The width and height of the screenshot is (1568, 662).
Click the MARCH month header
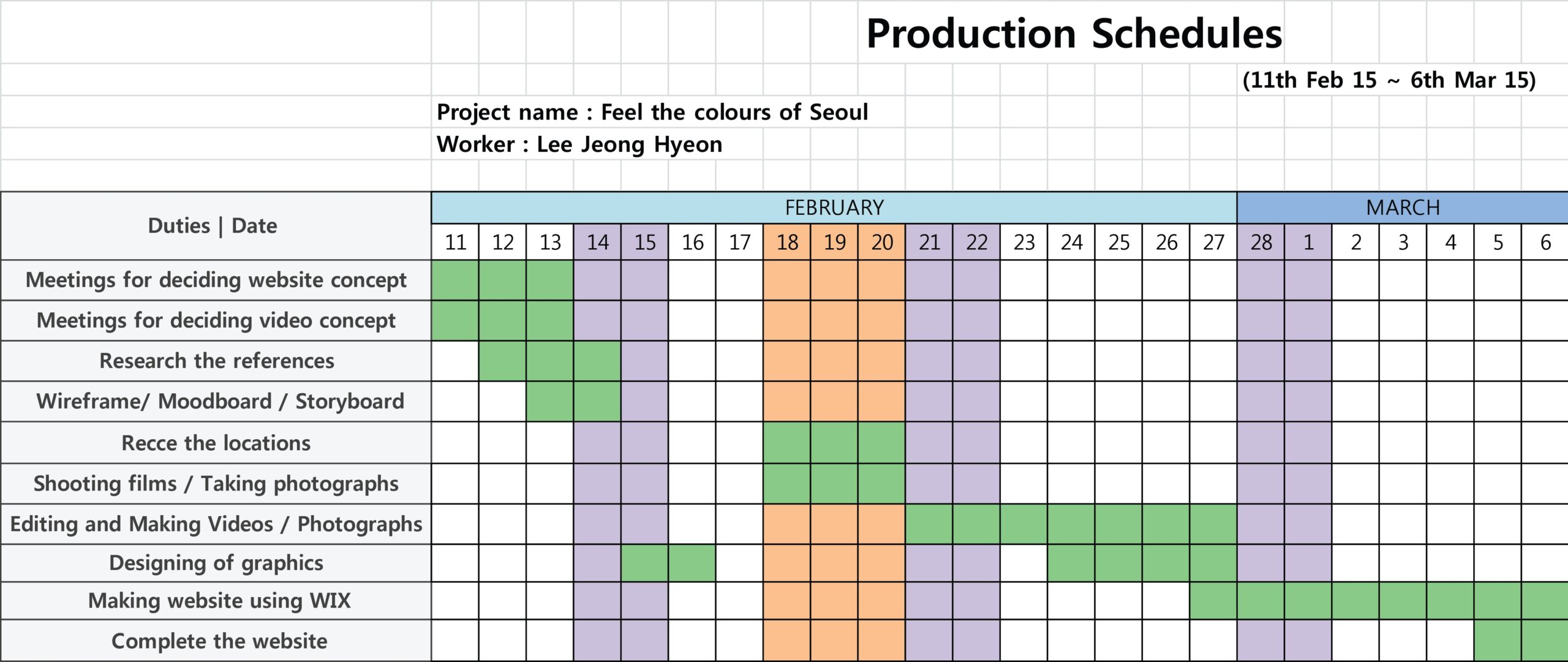point(1402,208)
